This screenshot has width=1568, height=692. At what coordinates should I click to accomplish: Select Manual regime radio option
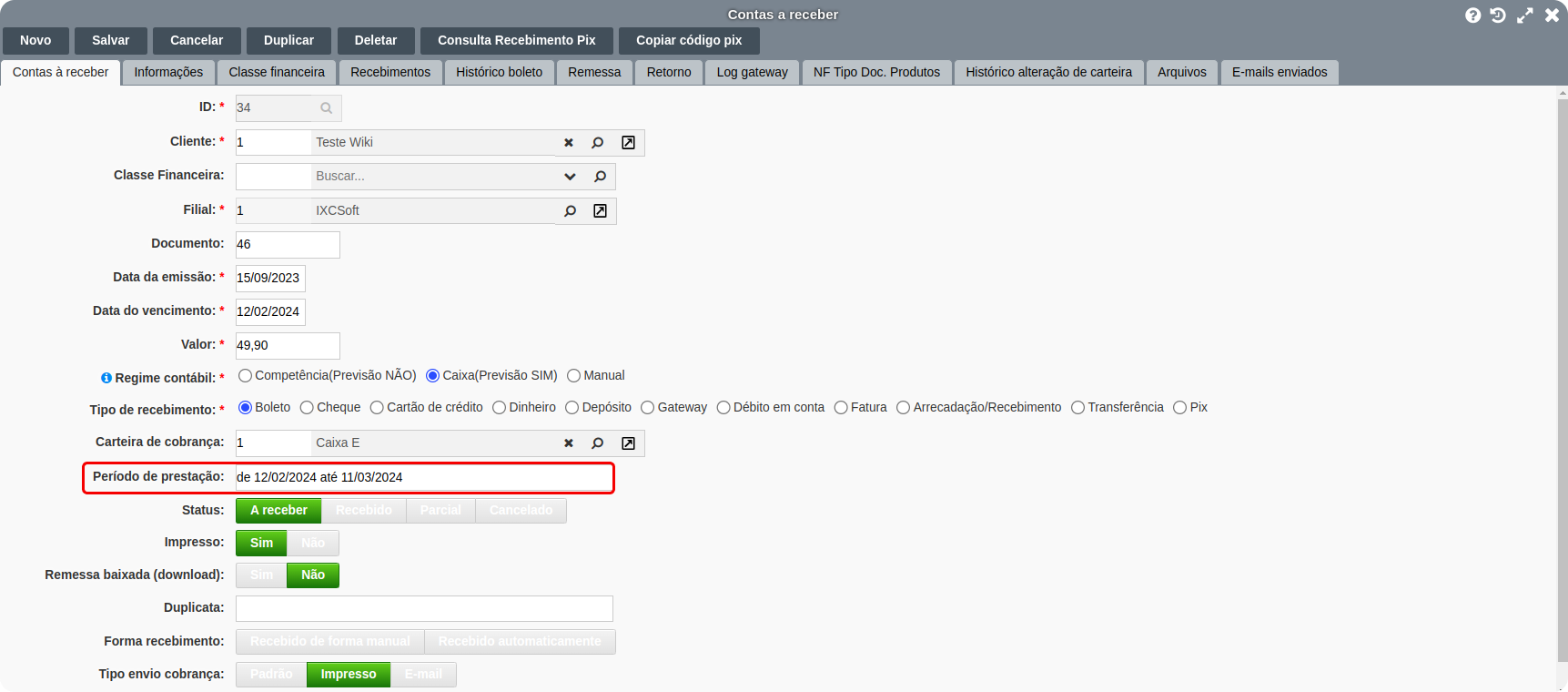(x=573, y=376)
